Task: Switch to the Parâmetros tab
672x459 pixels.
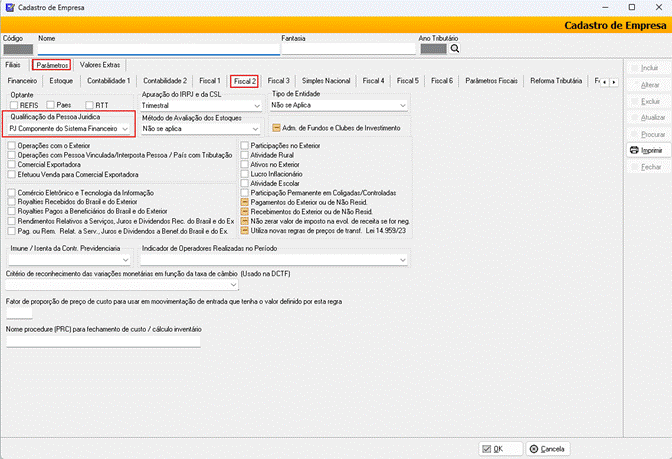Action: tap(52, 65)
